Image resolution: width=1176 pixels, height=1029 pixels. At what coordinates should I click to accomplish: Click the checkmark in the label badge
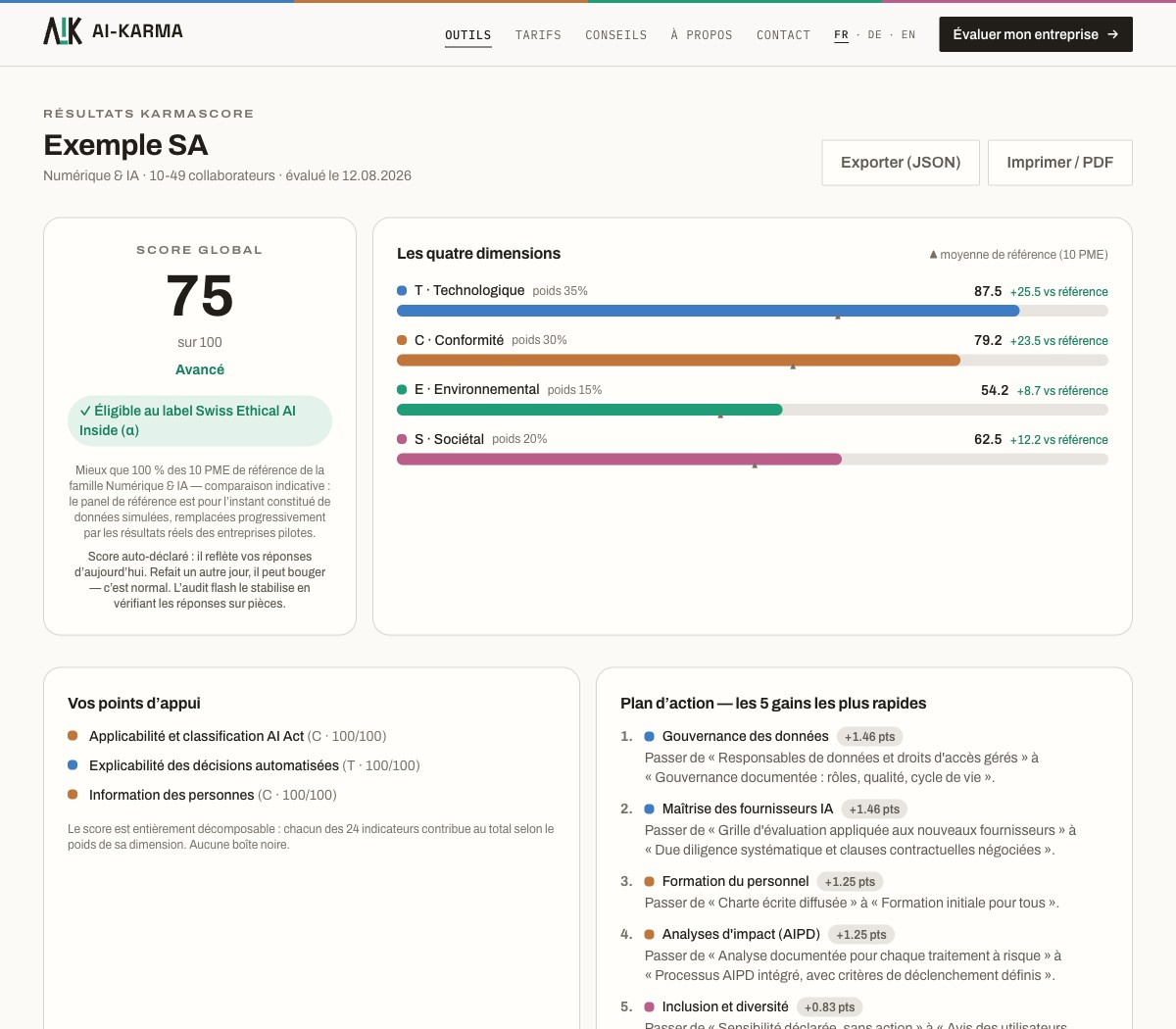click(85, 411)
